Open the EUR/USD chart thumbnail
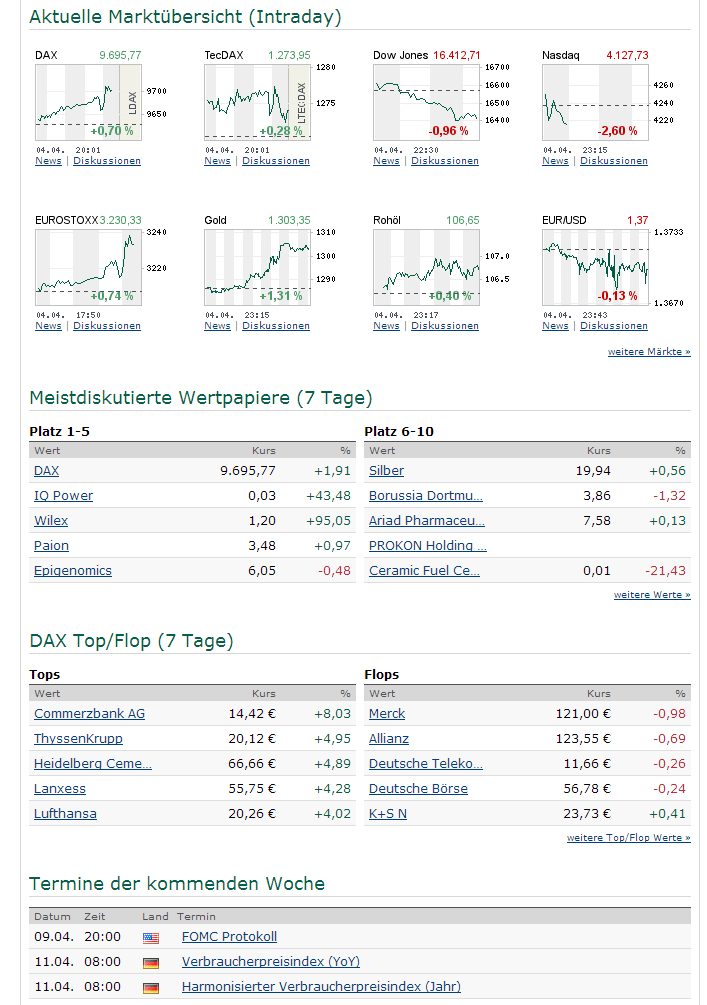The image size is (707, 1005). click(x=595, y=267)
